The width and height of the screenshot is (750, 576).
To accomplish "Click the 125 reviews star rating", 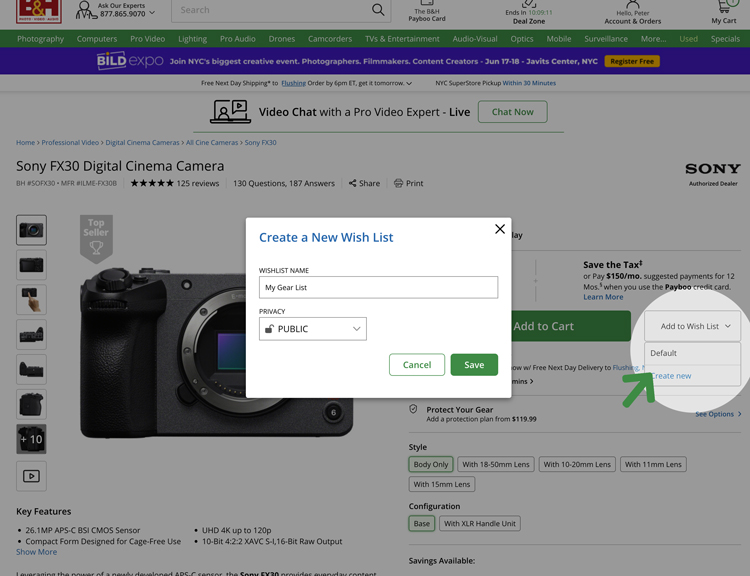I will click(x=175, y=183).
